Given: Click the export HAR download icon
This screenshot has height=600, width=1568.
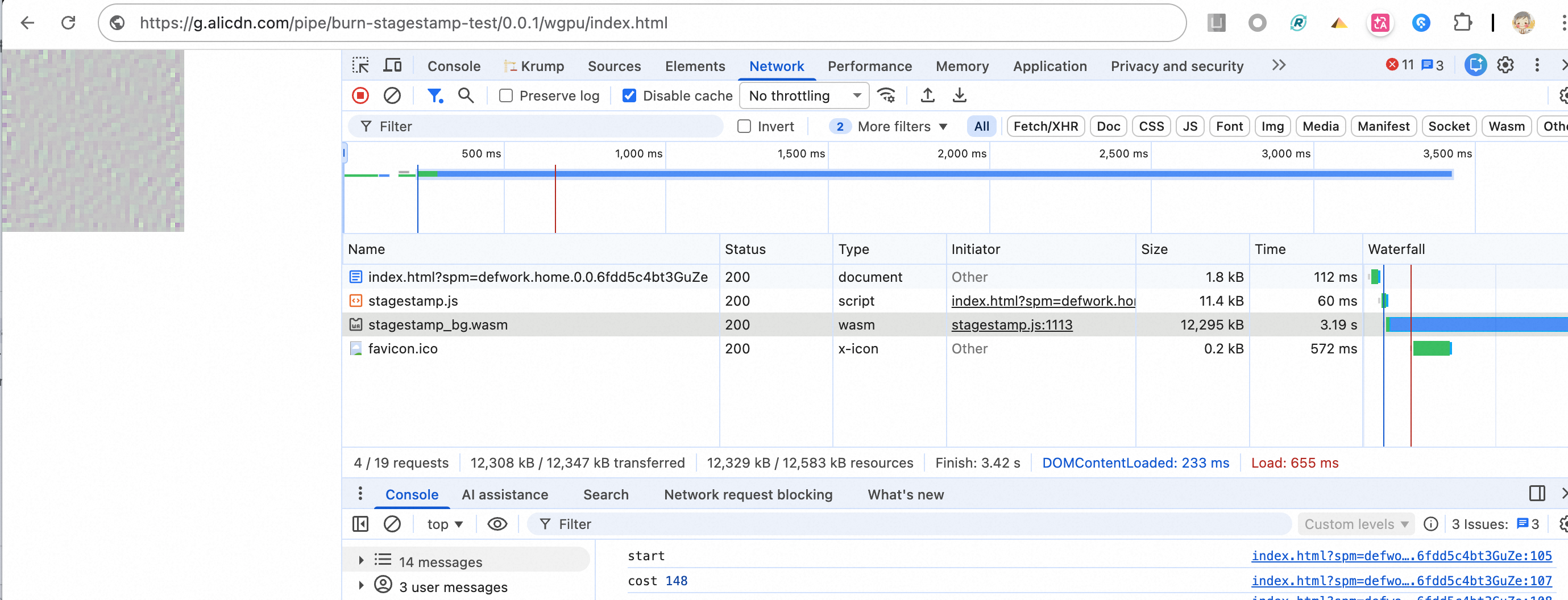Looking at the screenshot, I should click(x=959, y=95).
